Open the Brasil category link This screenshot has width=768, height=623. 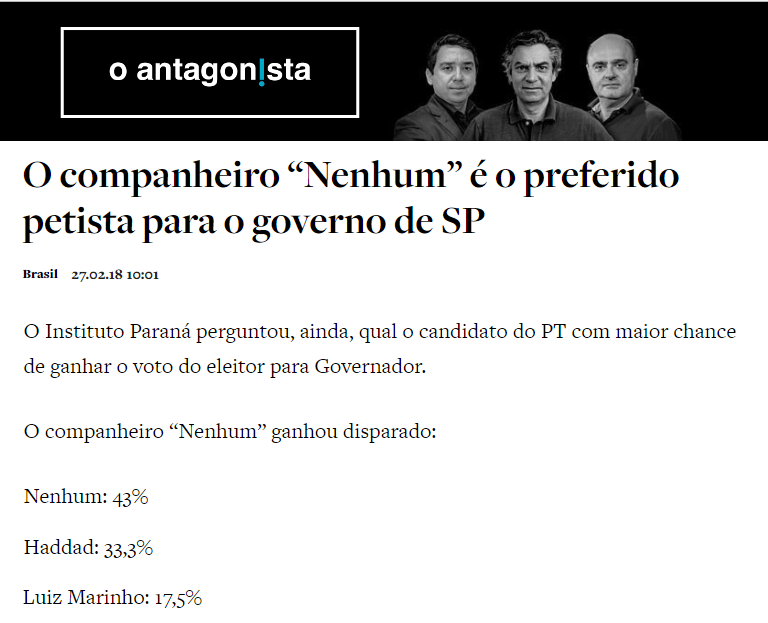click(x=40, y=275)
